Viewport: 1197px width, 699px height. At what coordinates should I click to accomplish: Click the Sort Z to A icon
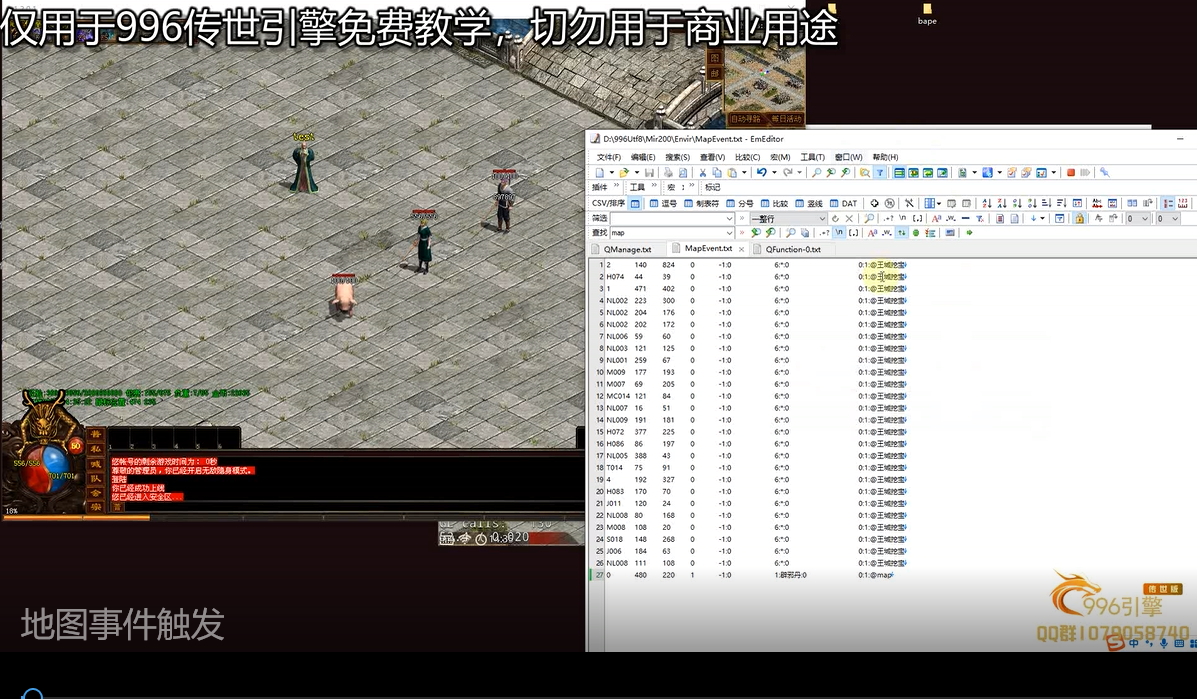(1002, 203)
